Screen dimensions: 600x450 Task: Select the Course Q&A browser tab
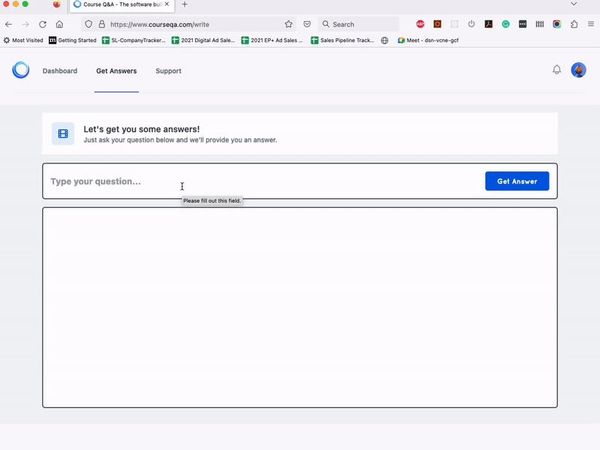click(122, 5)
